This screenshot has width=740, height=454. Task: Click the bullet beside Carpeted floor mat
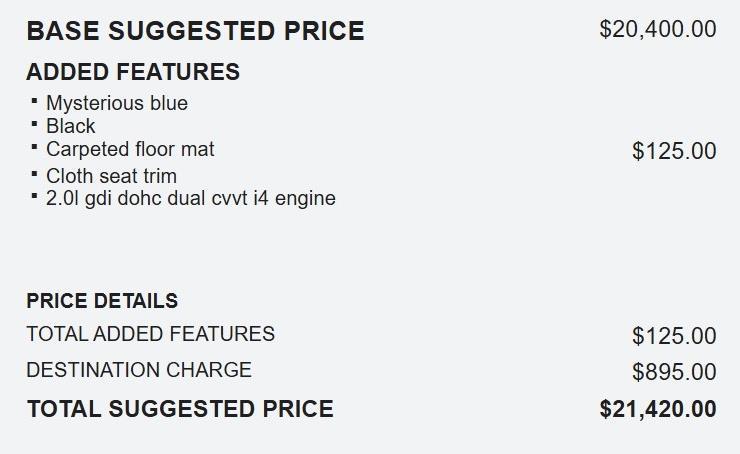click(34, 147)
